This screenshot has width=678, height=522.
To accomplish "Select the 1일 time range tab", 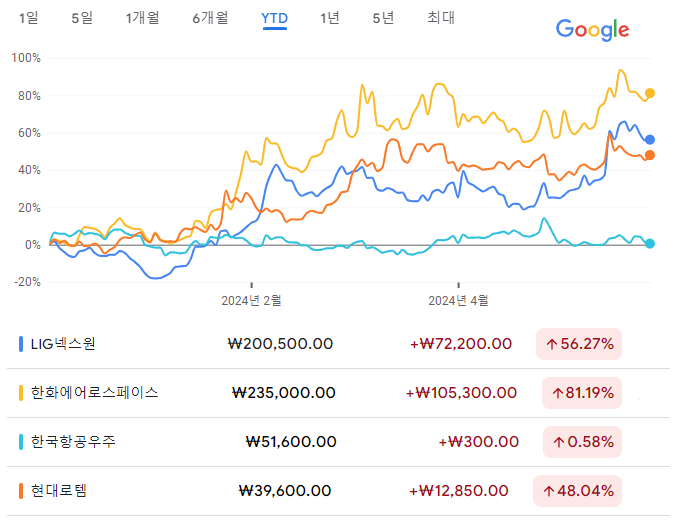I will tap(29, 18).
